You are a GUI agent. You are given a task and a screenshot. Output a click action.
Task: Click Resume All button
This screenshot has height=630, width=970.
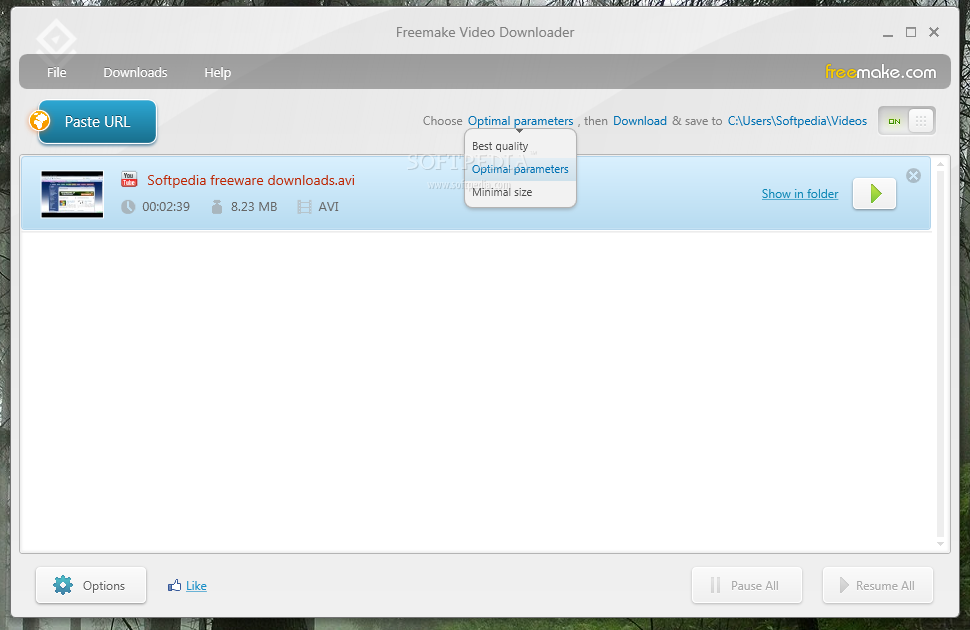(878, 585)
